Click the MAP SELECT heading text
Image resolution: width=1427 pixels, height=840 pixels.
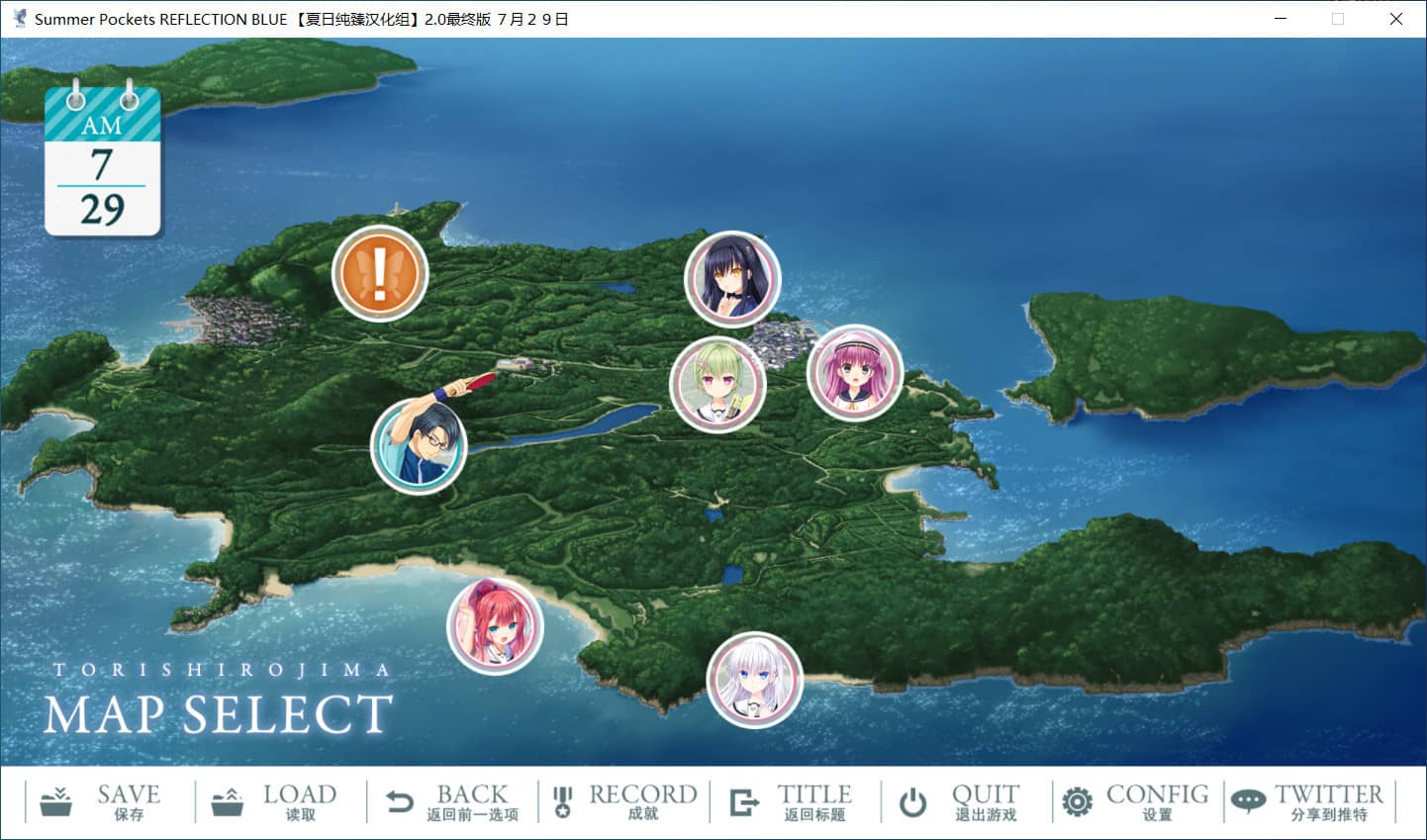coord(219,714)
